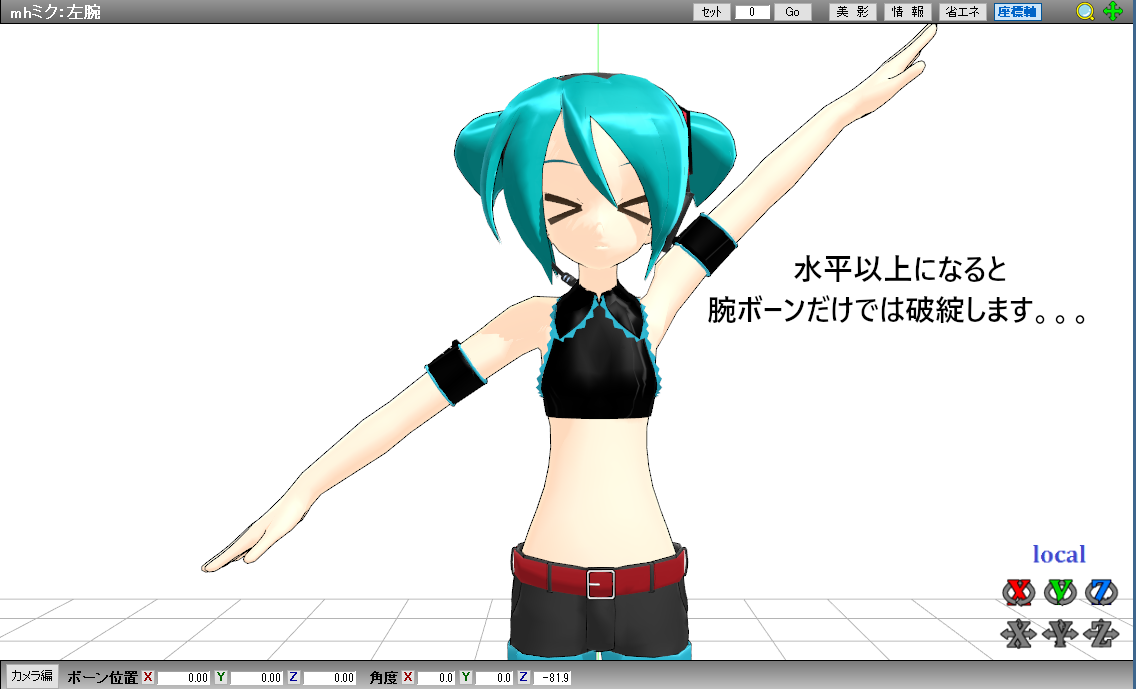The image size is (1136, 689).
Task: Toggle the 座標軸 coordinate axis button
Action: tap(1018, 12)
